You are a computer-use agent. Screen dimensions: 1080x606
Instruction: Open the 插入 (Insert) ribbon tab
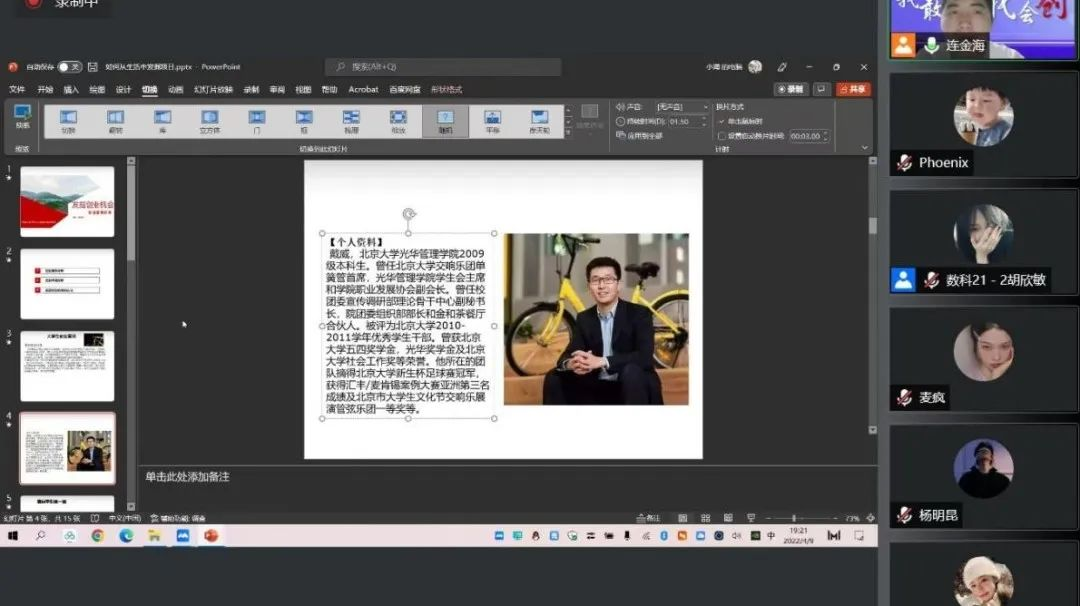(71, 89)
